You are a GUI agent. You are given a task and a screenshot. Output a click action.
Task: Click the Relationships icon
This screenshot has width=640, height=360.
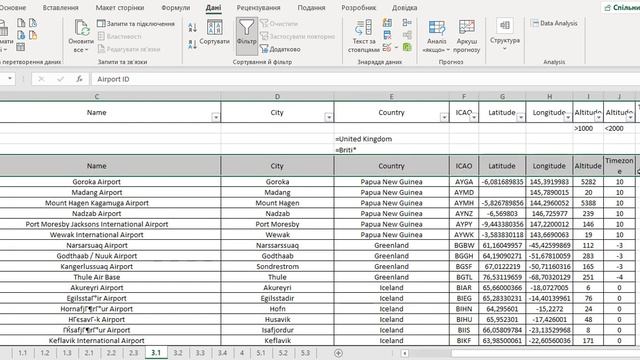point(407,35)
